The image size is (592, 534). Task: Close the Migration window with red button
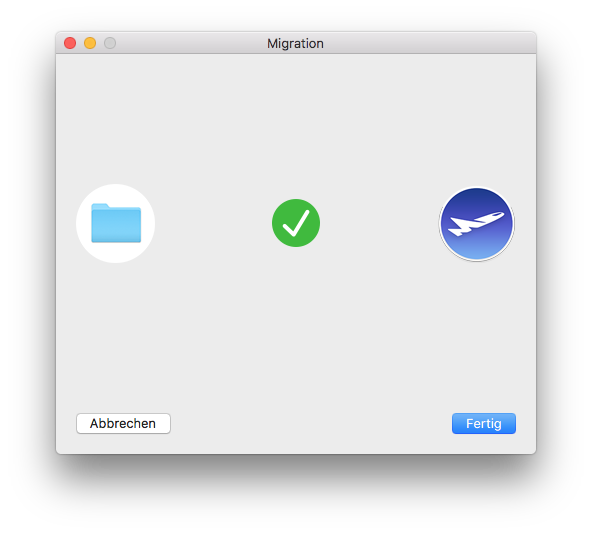coord(70,43)
